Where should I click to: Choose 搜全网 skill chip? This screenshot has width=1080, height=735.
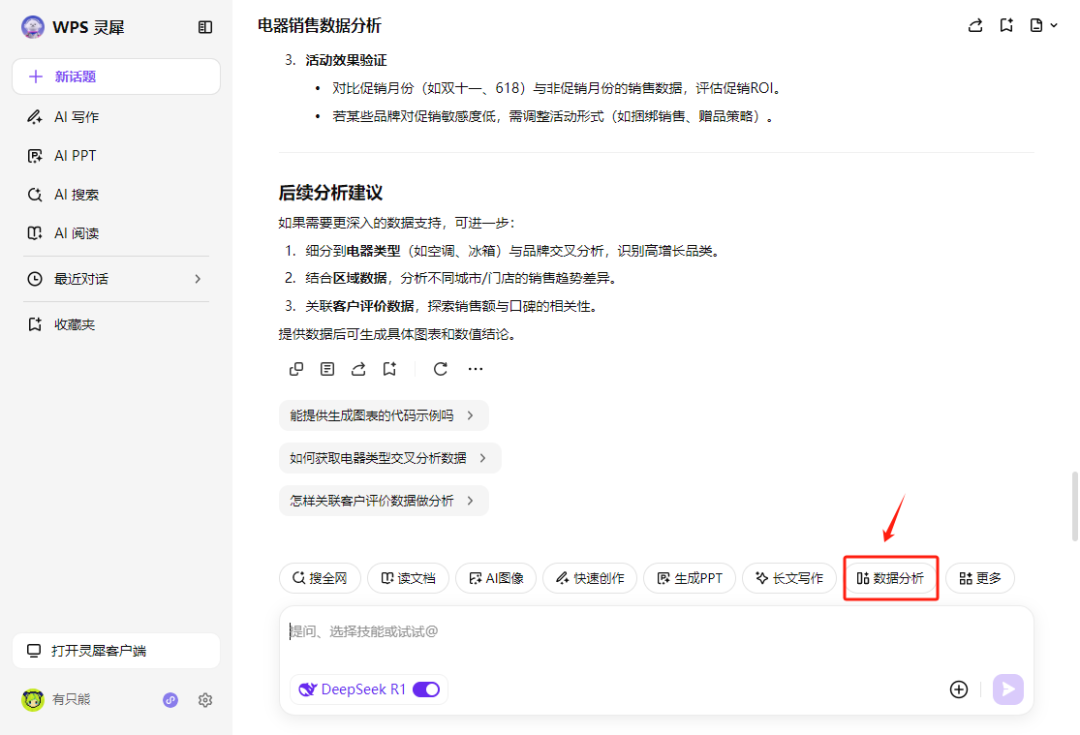click(320, 578)
